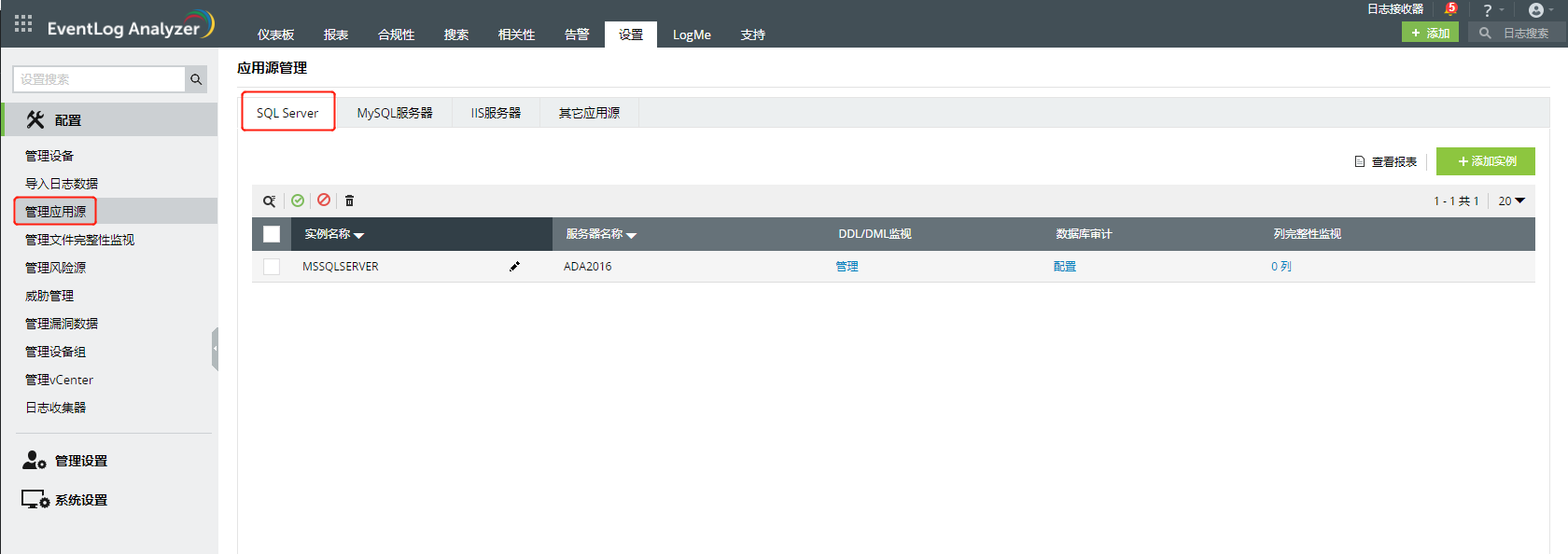Image resolution: width=1568 pixels, height=554 pixels.
Task: Click the 1 - 1 共 1 pagination text
Action: (1457, 201)
